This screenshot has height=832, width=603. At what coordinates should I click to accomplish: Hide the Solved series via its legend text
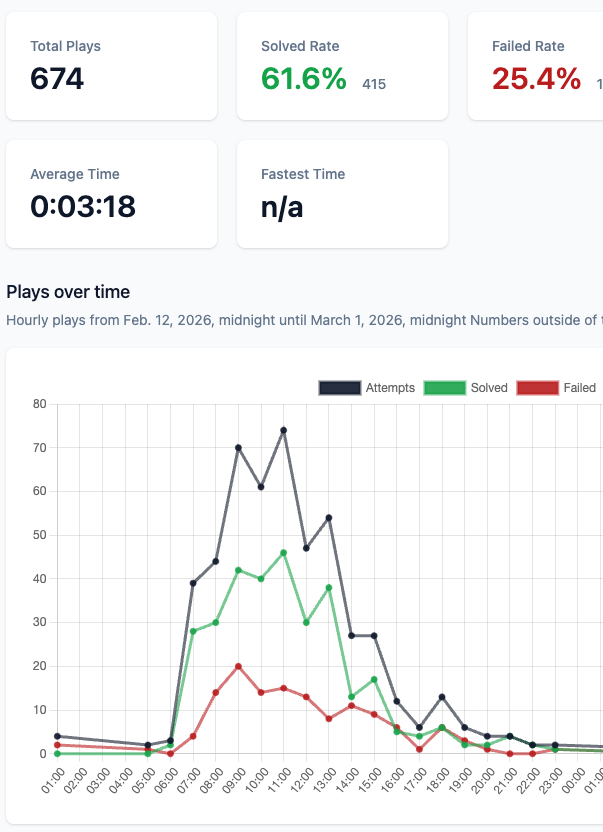[489, 388]
